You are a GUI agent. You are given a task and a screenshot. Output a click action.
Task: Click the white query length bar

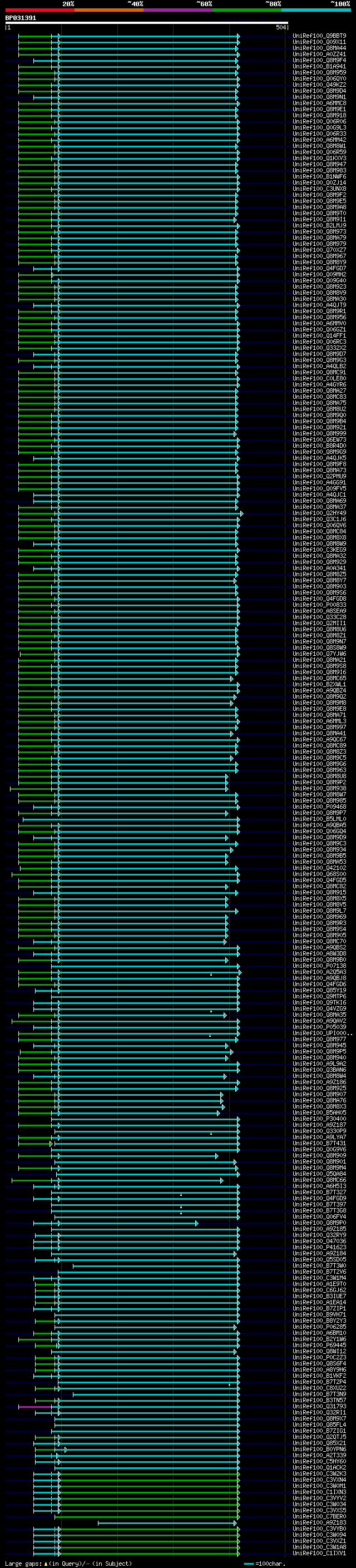point(147,22)
